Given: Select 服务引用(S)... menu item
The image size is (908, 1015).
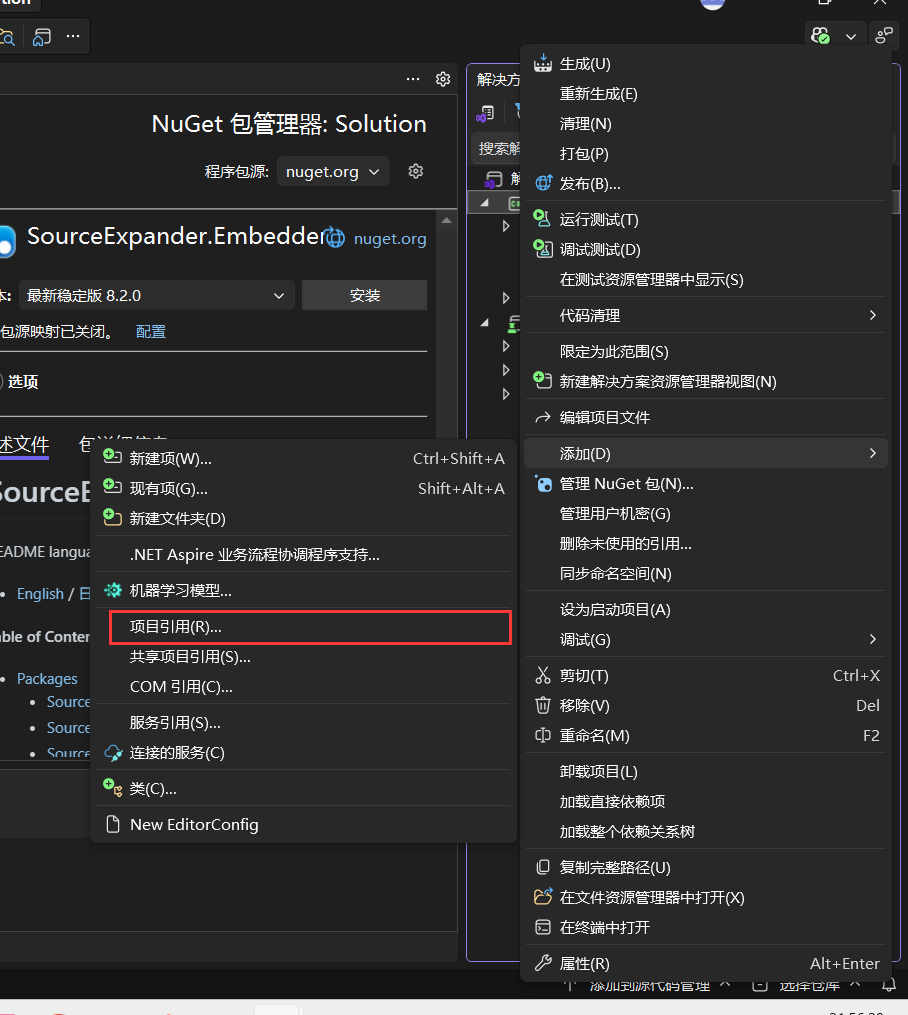Looking at the screenshot, I should tap(304, 722).
